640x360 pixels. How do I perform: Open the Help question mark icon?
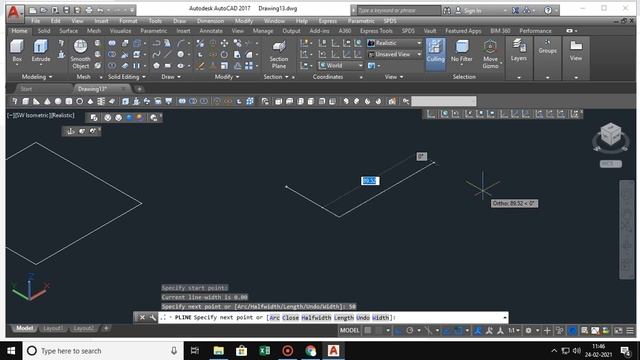pos(548,10)
